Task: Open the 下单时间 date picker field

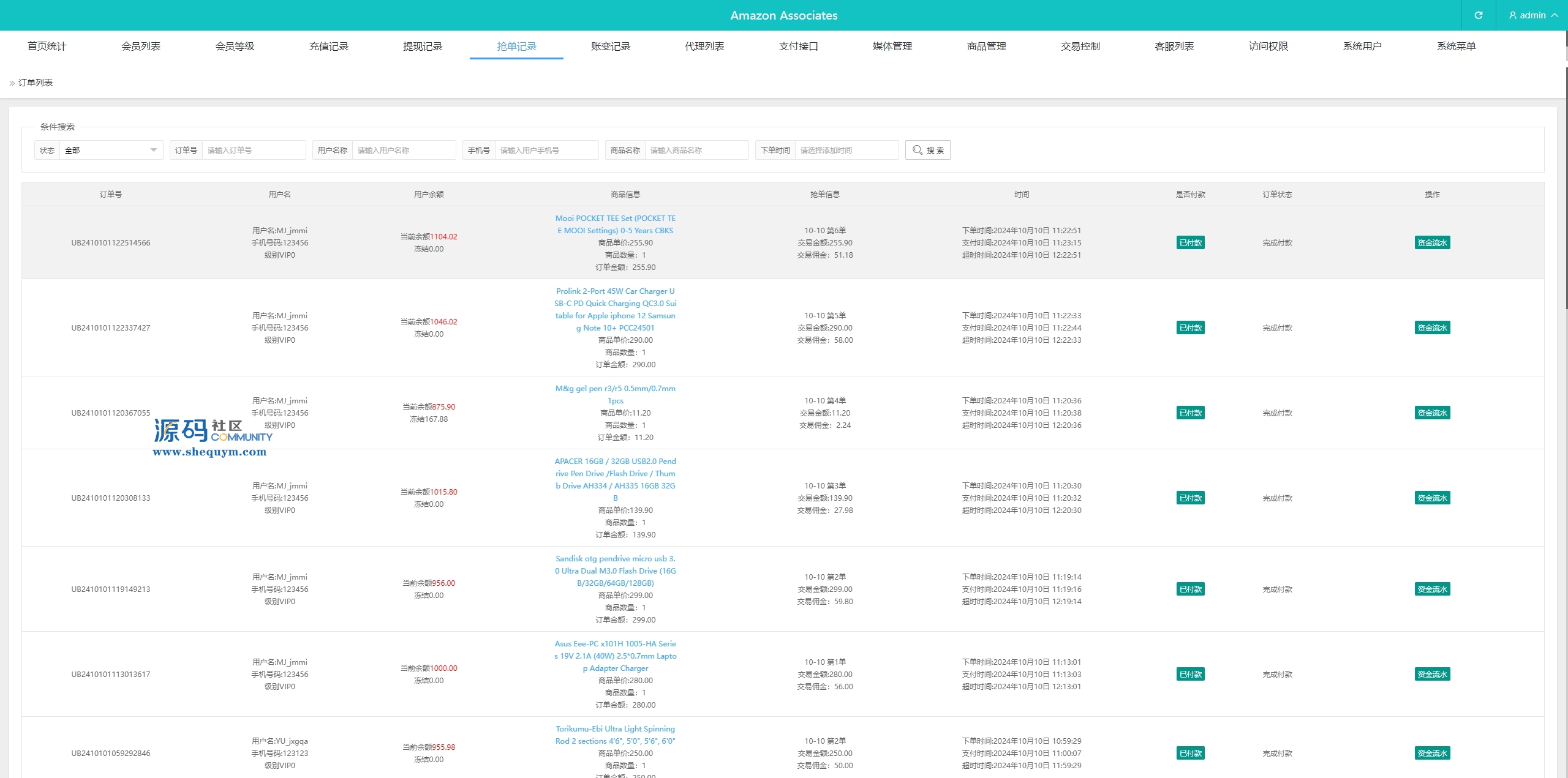Action: coord(847,150)
